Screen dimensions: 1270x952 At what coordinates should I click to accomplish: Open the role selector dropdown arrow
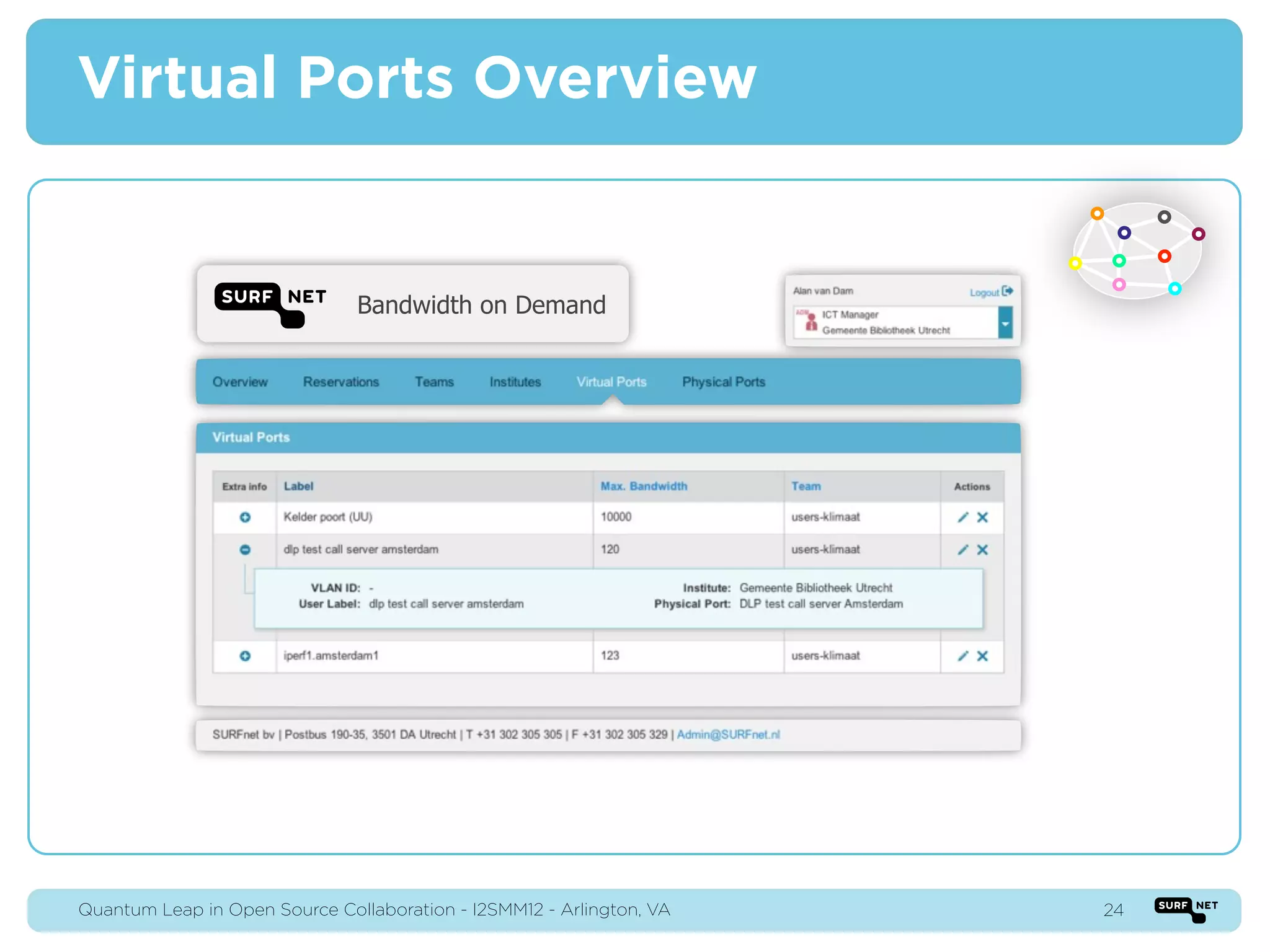1005,323
